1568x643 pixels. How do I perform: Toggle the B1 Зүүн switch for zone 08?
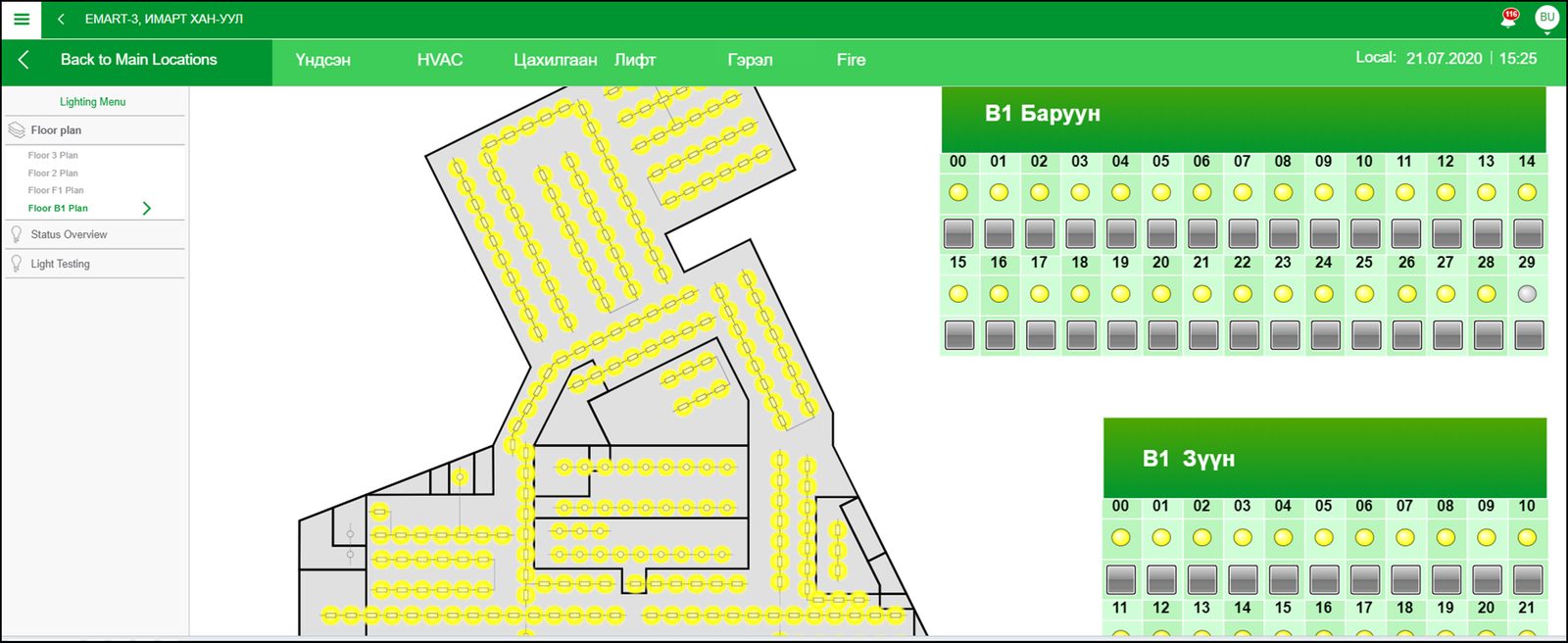point(1446,579)
